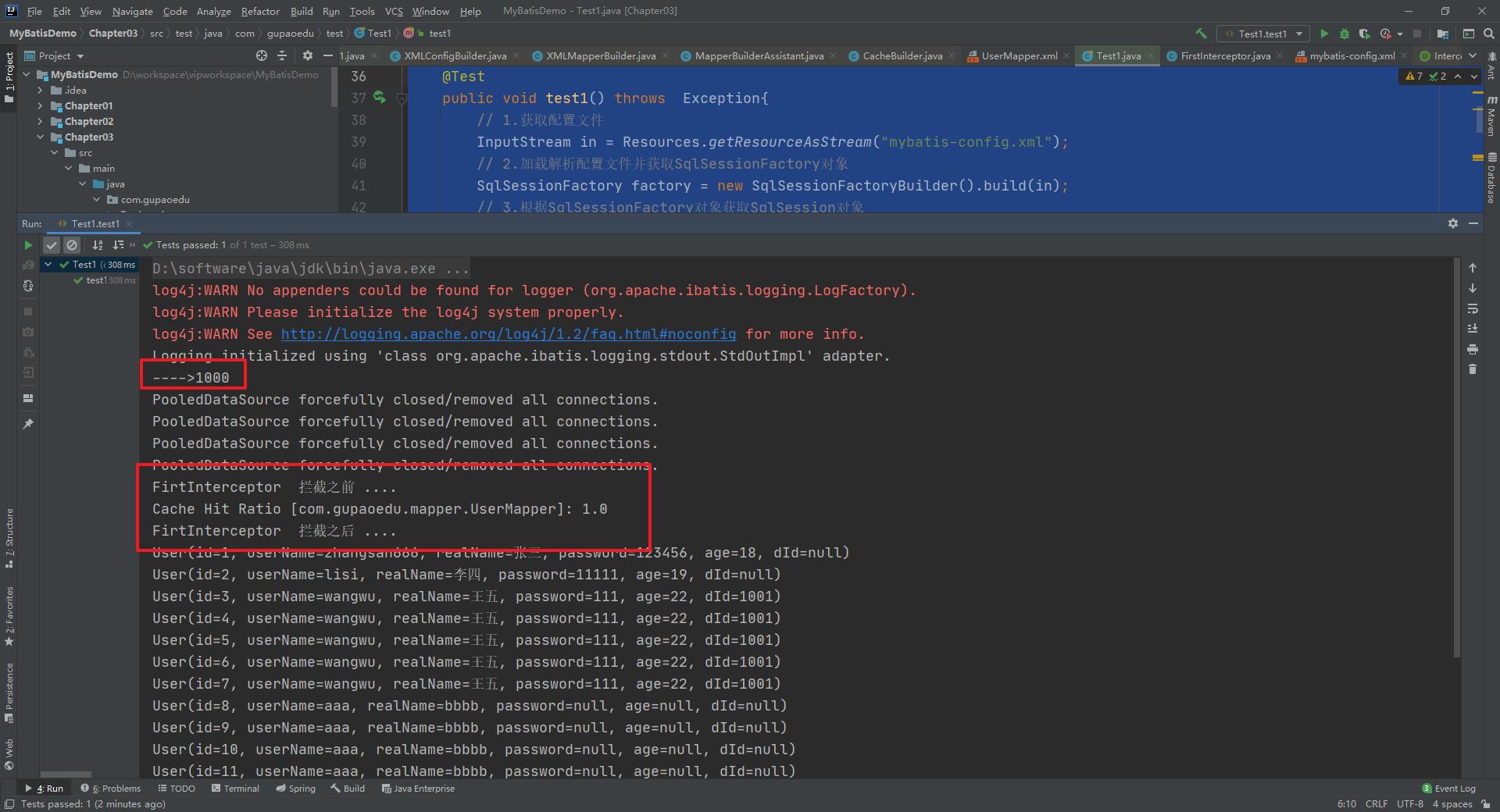Open the Event Log

coord(1449,789)
